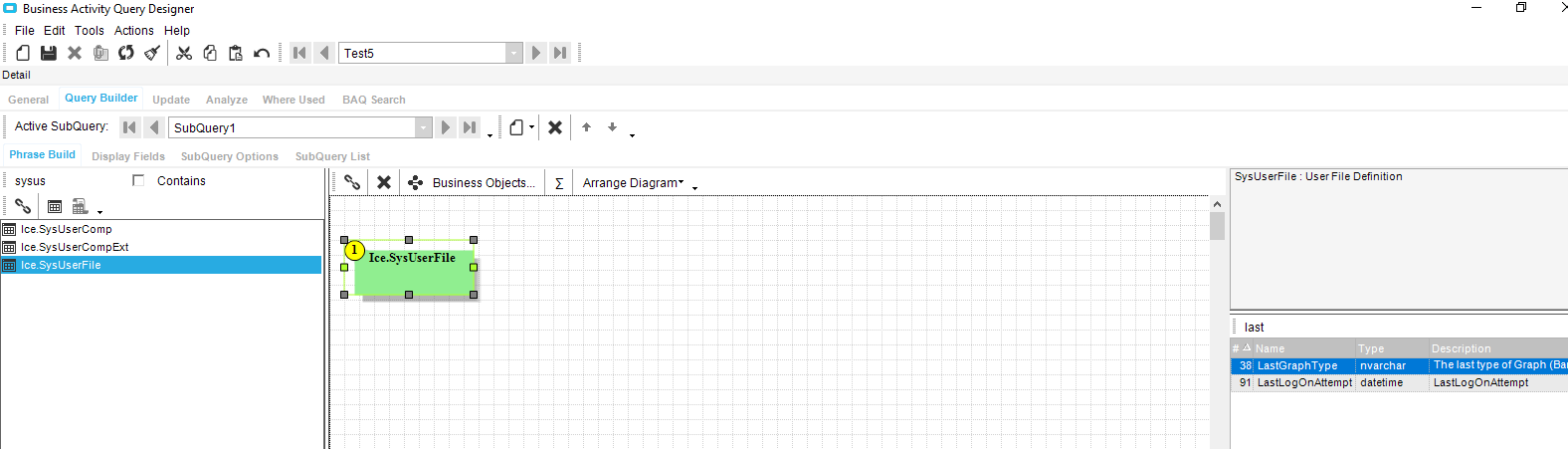Screen dimensions: 1568x449
Task: Click the Business Objects... button
Action: 472,183
